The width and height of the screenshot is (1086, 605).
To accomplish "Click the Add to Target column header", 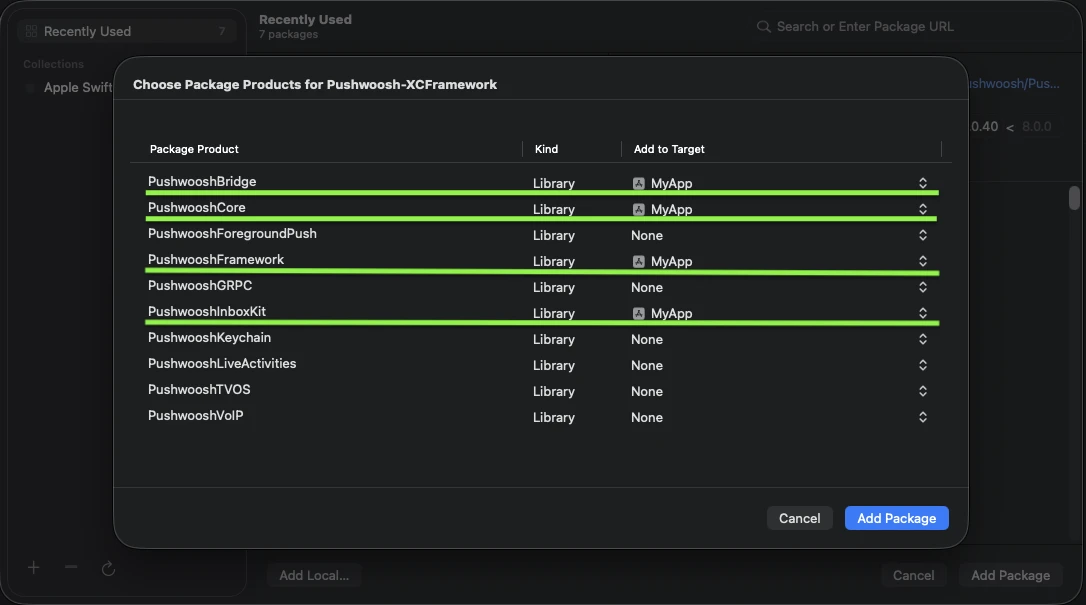I will [669, 149].
